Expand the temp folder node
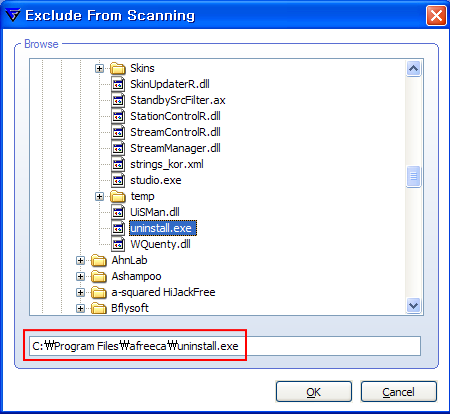450x414 pixels. pos(99,196)
